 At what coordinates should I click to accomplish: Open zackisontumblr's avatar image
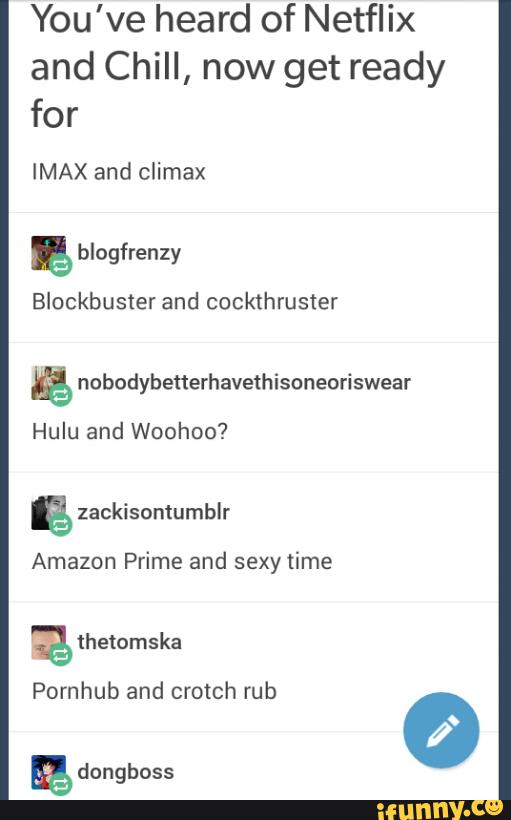point(49,512)
